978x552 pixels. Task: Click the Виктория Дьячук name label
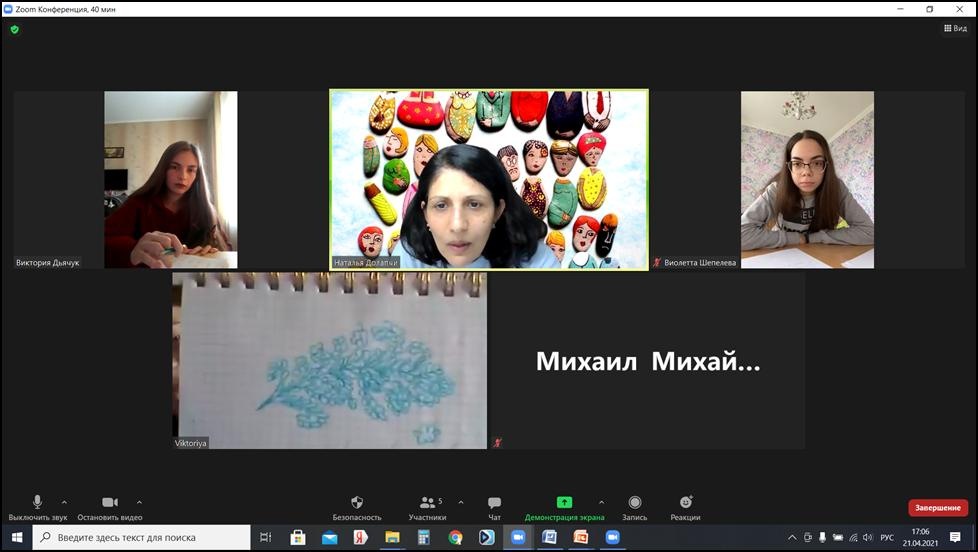pos(47,263)
